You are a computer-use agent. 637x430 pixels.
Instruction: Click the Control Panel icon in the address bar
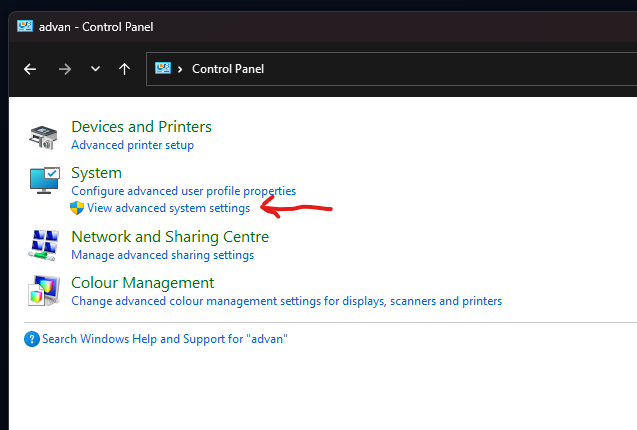pos(163,68)
